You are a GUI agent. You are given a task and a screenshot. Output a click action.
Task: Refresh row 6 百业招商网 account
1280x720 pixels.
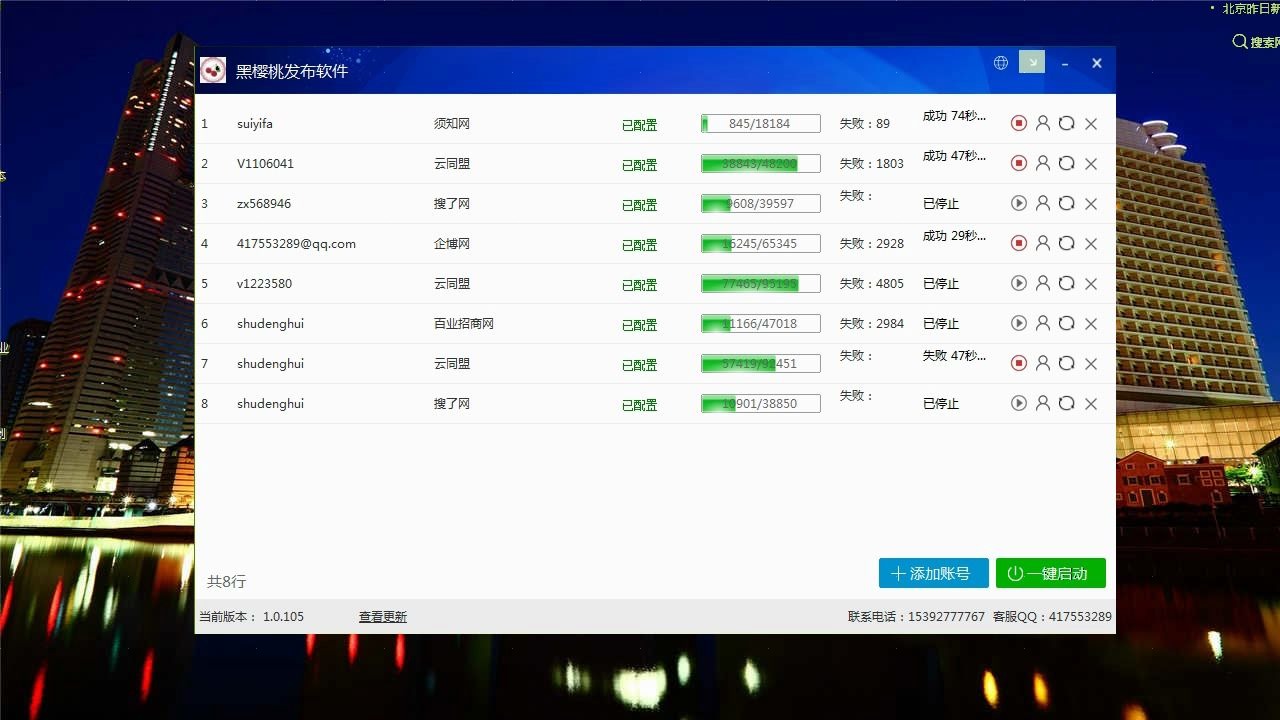[x=1067, y=323]
